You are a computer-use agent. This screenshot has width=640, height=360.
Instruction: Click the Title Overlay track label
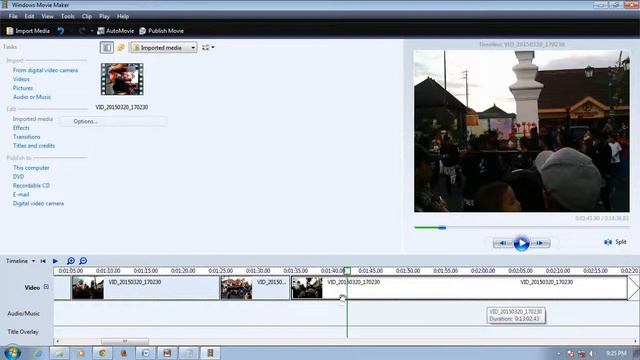point(23,332)
